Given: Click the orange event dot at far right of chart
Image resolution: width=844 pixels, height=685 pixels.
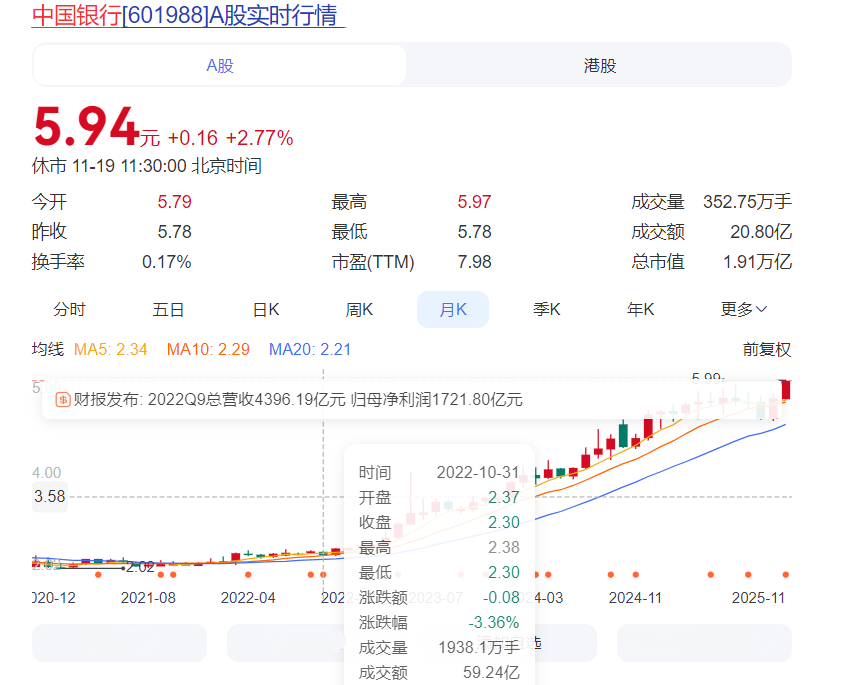Looking at the screenshot, I should 785,575.
